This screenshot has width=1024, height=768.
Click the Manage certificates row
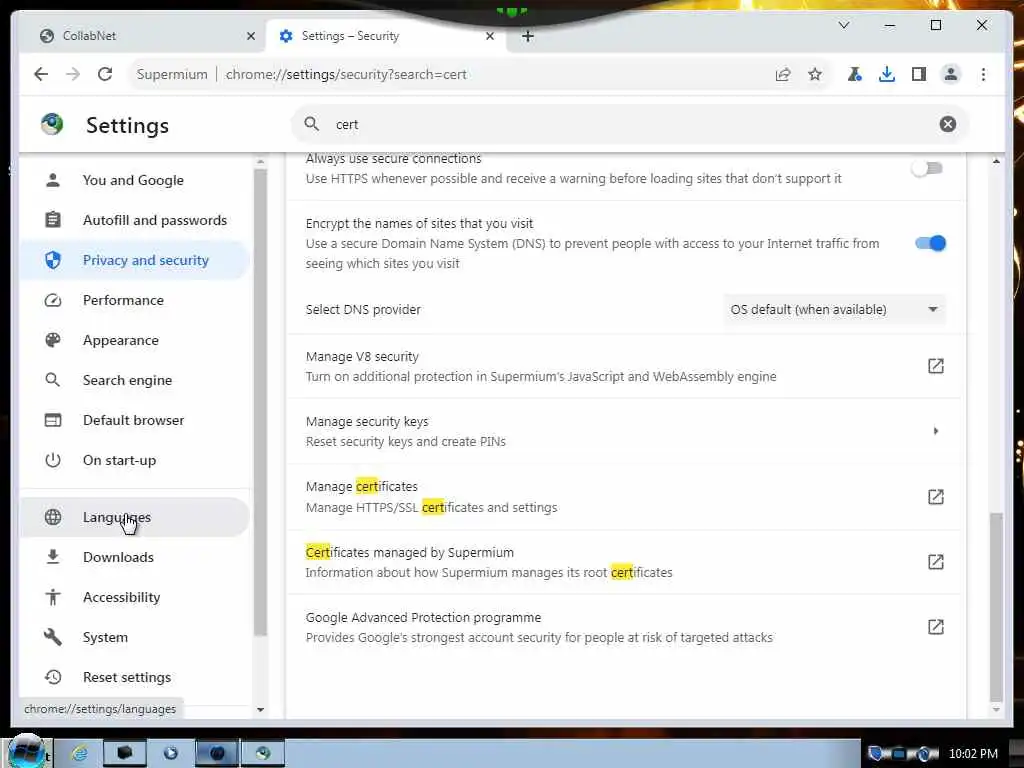(x=625, y=497)
